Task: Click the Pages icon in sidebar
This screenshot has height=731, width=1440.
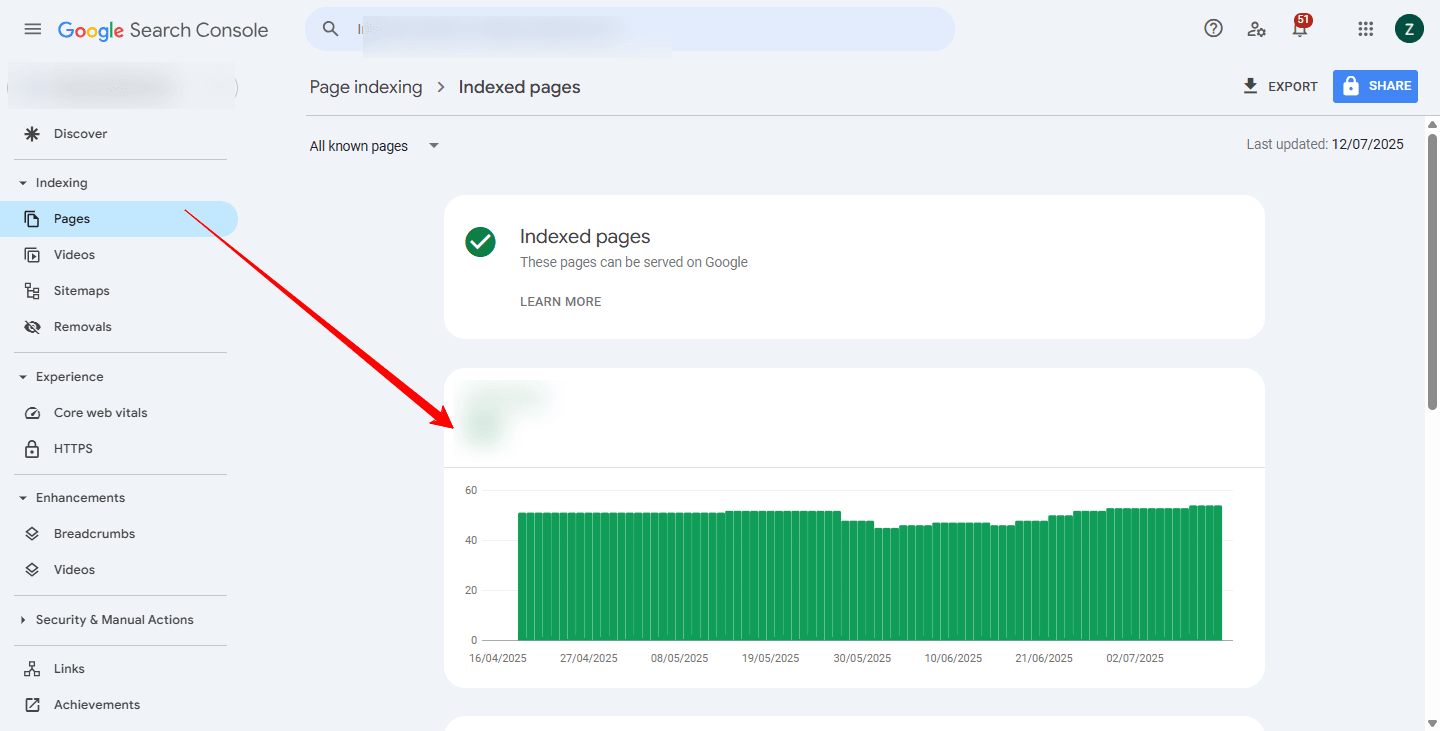Action: click(x=32, y=219)
